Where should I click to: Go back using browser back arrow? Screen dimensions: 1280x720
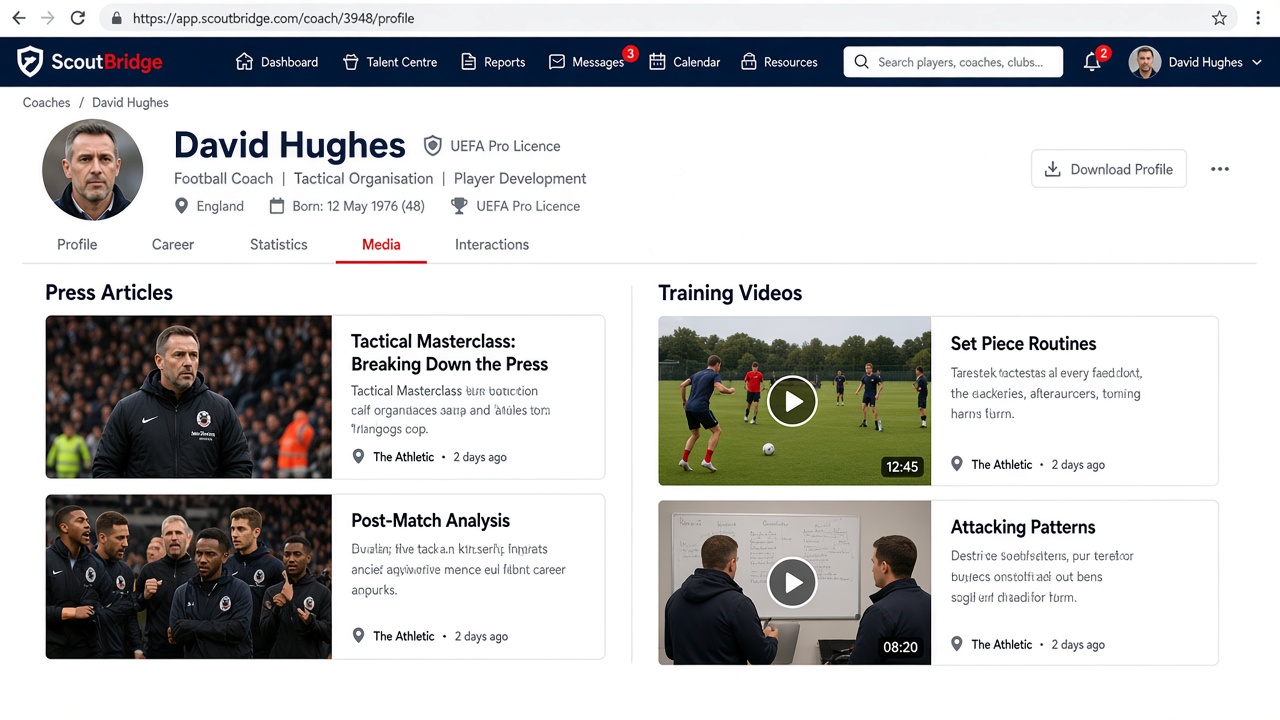point(18,18)
